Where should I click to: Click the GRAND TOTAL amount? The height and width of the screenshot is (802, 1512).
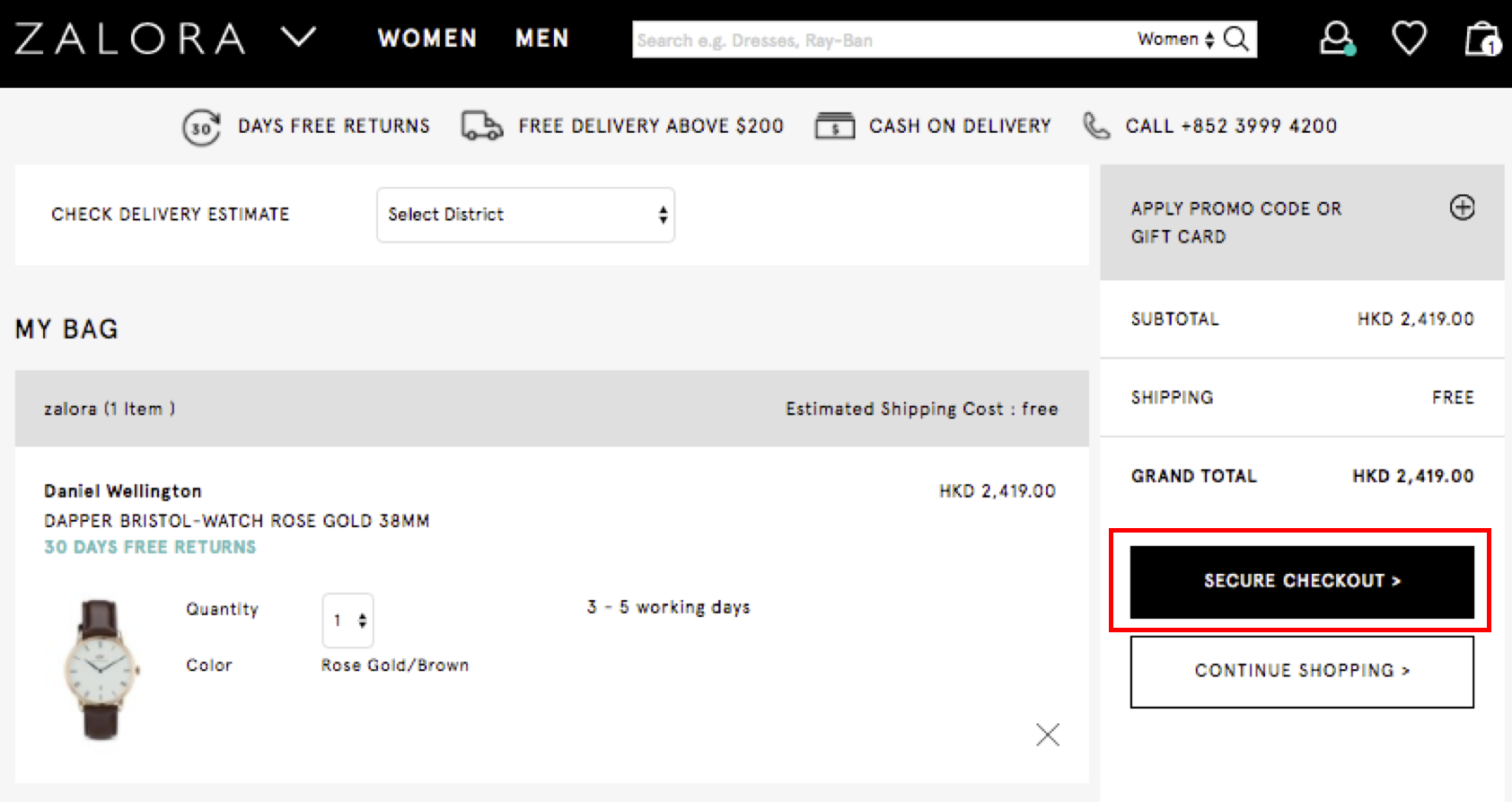click(1413, 476)
